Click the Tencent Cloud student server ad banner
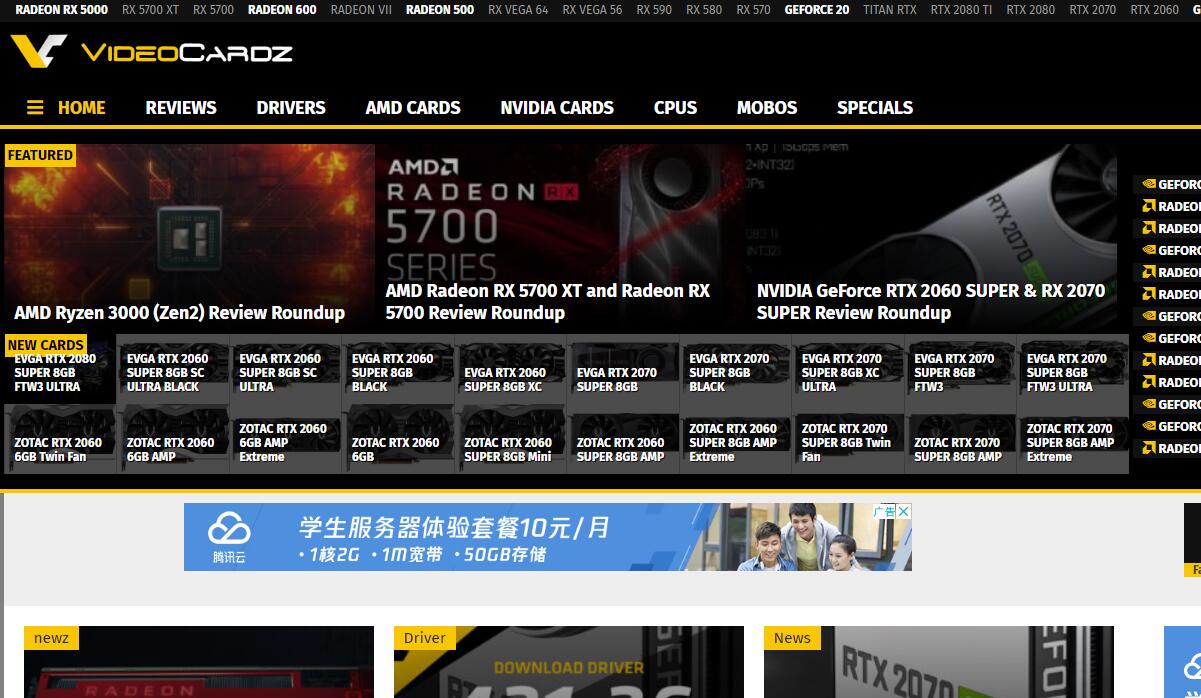This screenshot has height=698, width=1201. [548, 537]
